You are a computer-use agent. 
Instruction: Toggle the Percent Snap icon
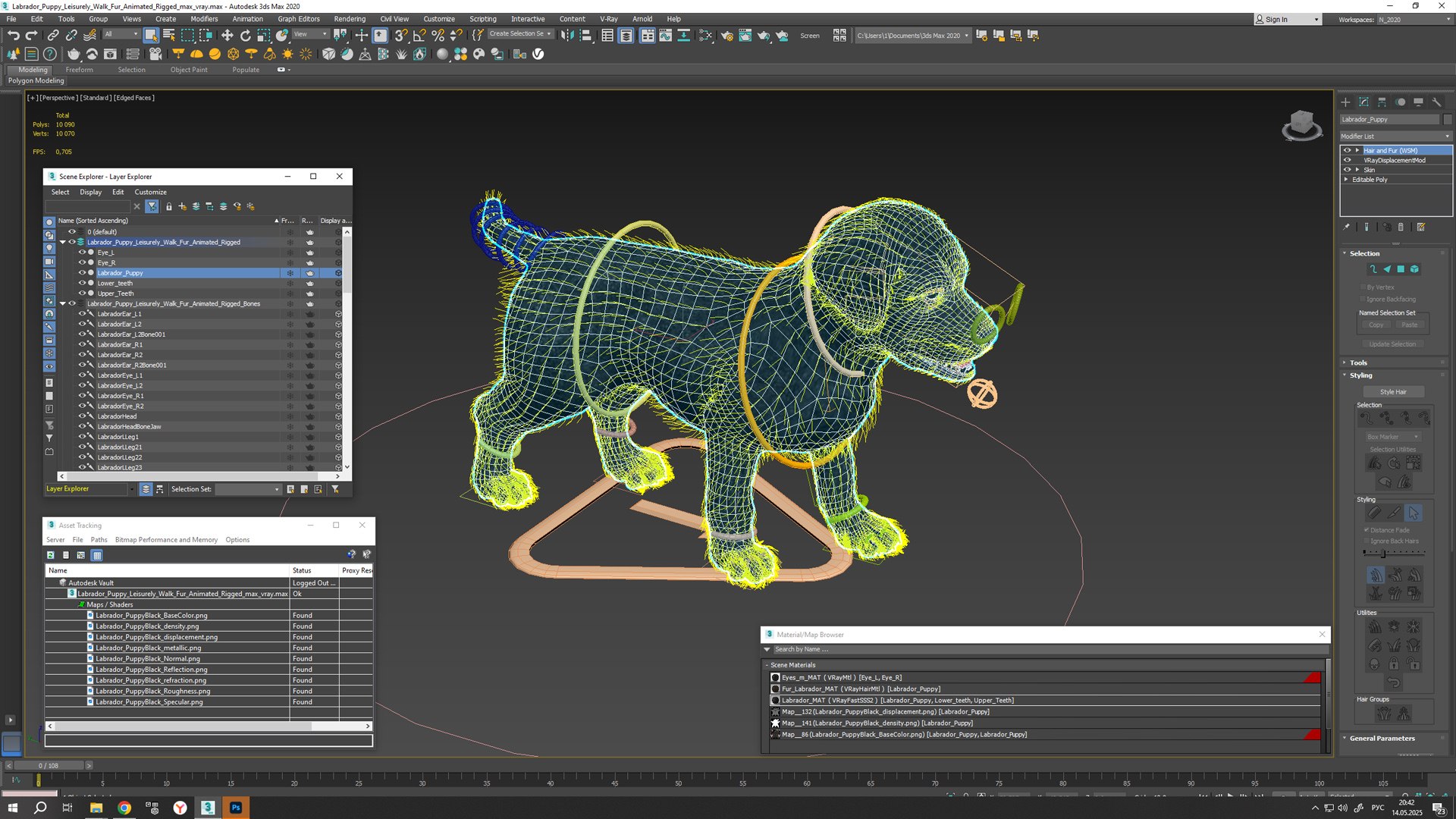click(x=438, y=35)
